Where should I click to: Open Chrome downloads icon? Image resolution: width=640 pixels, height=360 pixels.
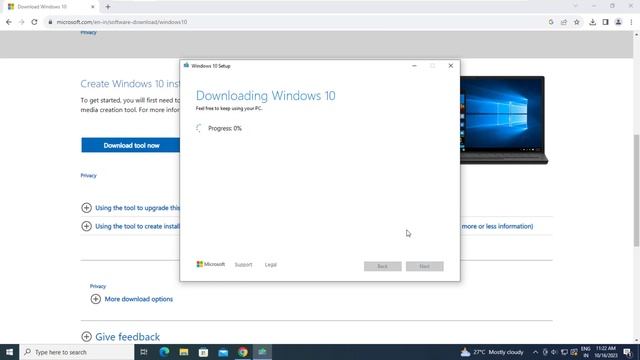(592, 22)
